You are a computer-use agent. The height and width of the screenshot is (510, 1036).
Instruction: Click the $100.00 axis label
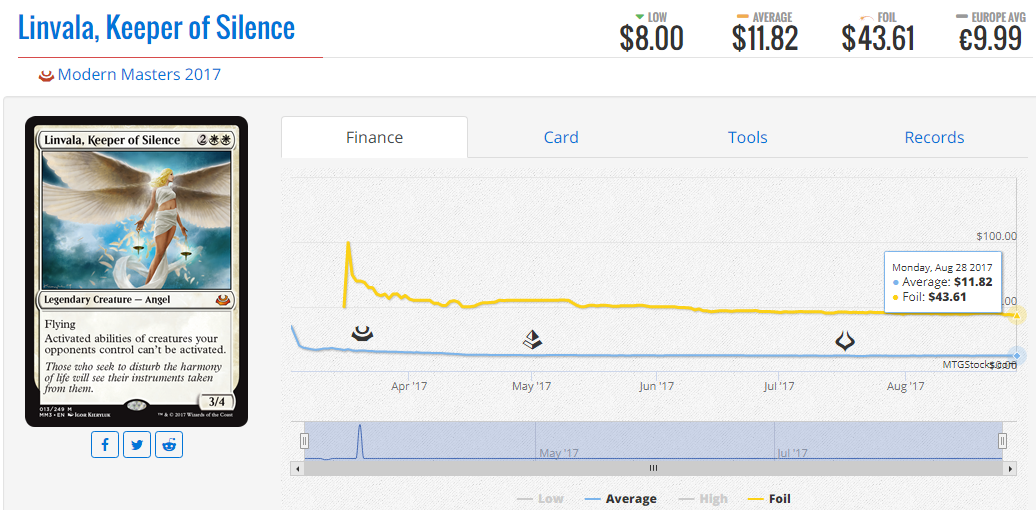click(995, 236)
